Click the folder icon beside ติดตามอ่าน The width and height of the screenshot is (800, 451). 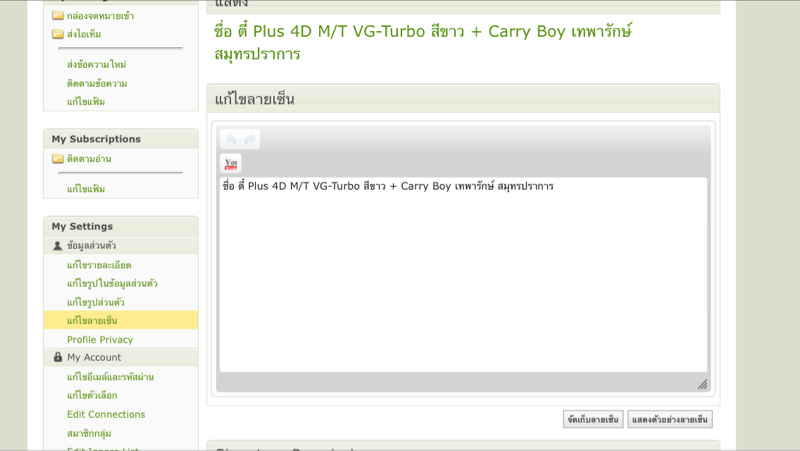coord(58,159)
